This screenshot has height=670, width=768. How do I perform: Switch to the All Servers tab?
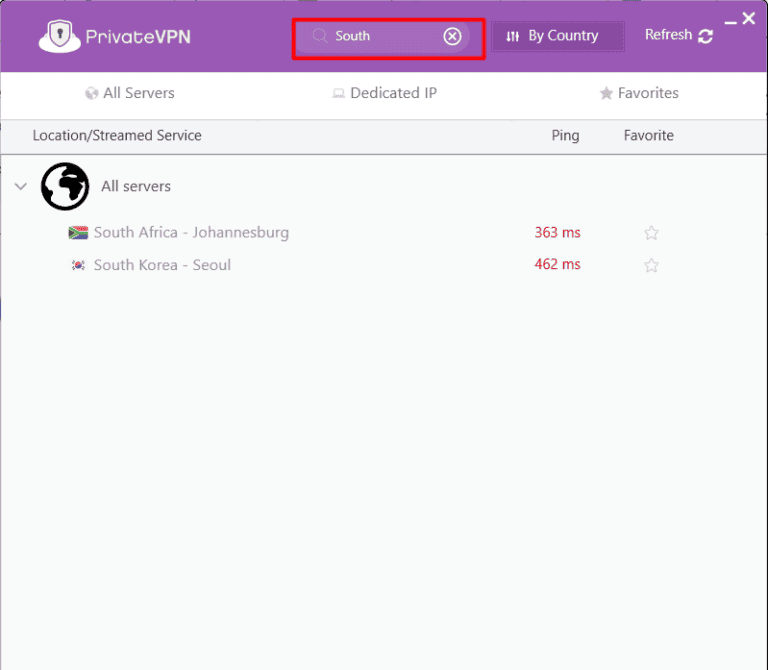tap(130, 93)
